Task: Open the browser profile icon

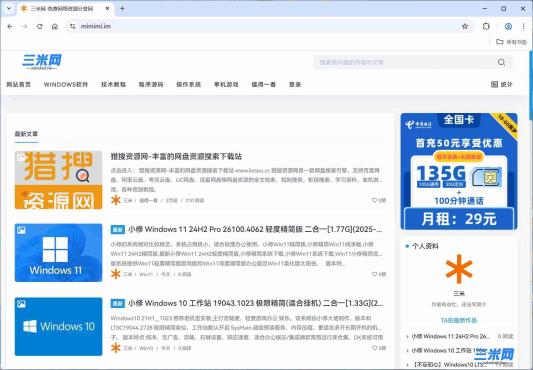Action: point(508,26)
